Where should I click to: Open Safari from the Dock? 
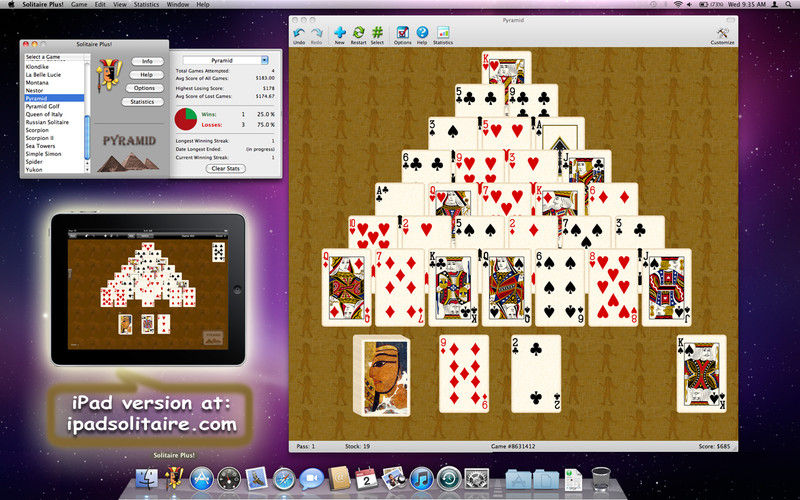[x=283, y=478]
